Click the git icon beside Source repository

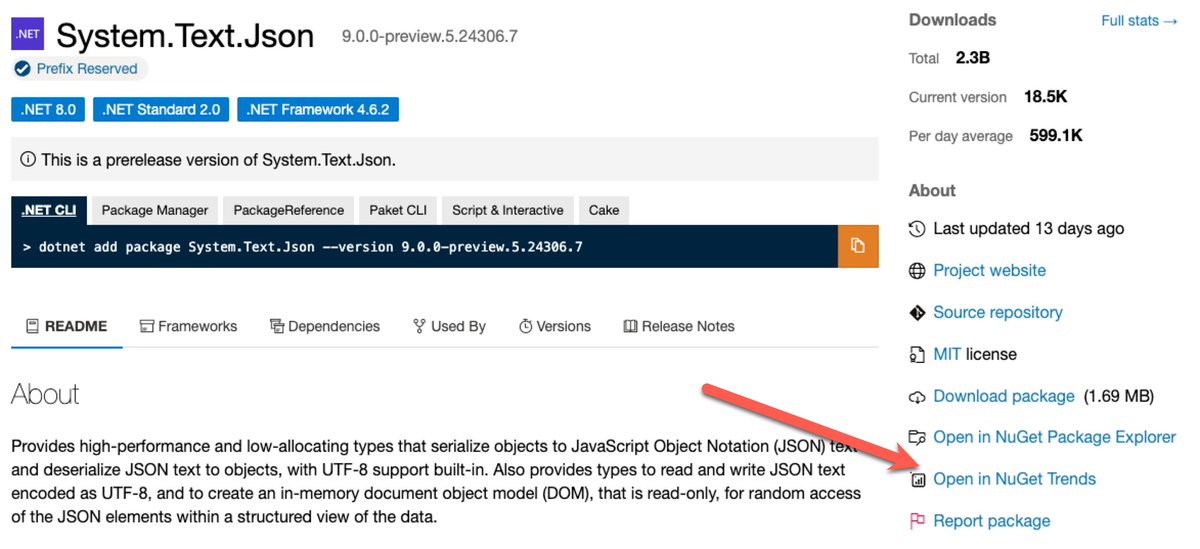tap(917, 313)
